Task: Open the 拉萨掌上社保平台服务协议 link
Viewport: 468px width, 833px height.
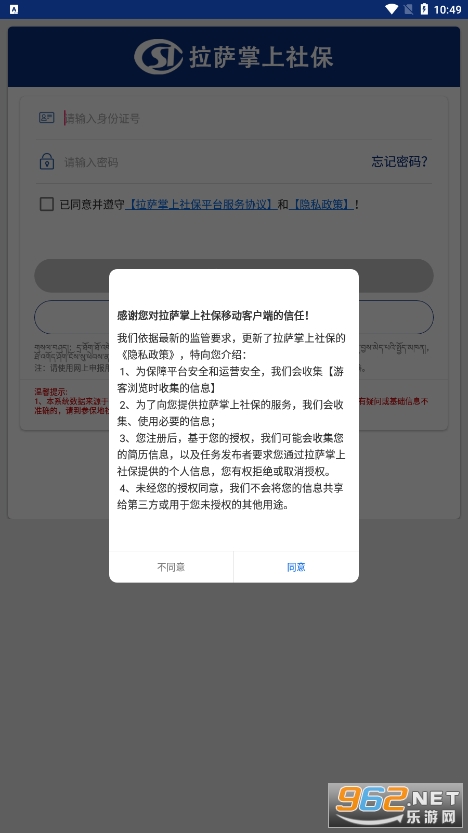Action: (x=201, y=205)
